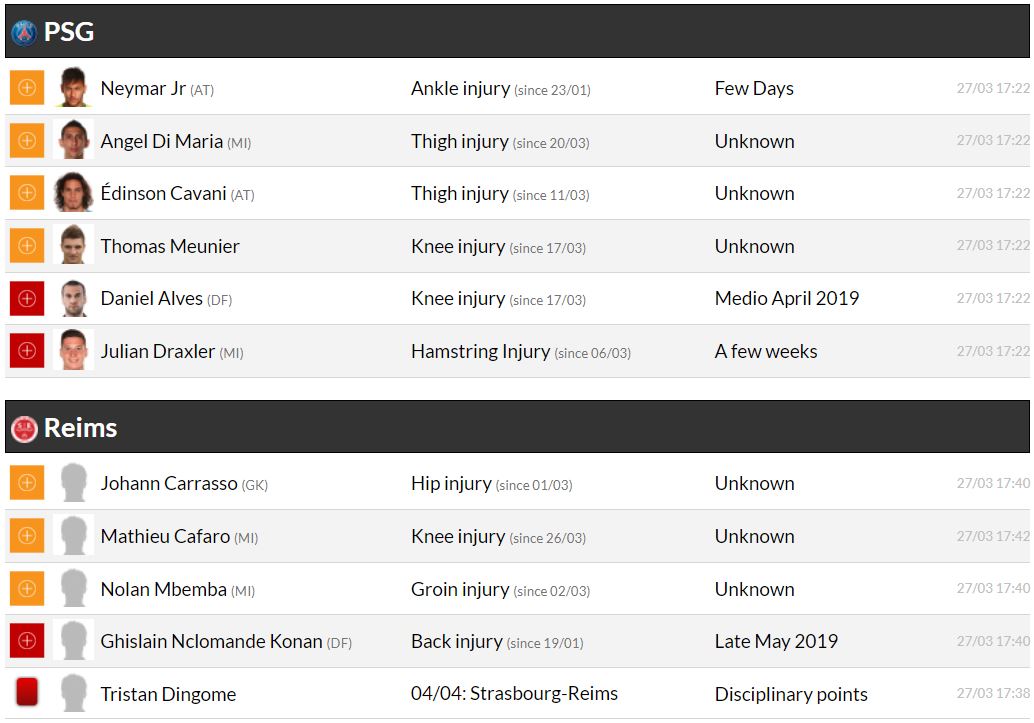Click red injury icon beside Ghislain Nclomande Konan
The image size is (1034, 723).
[27, 641]
